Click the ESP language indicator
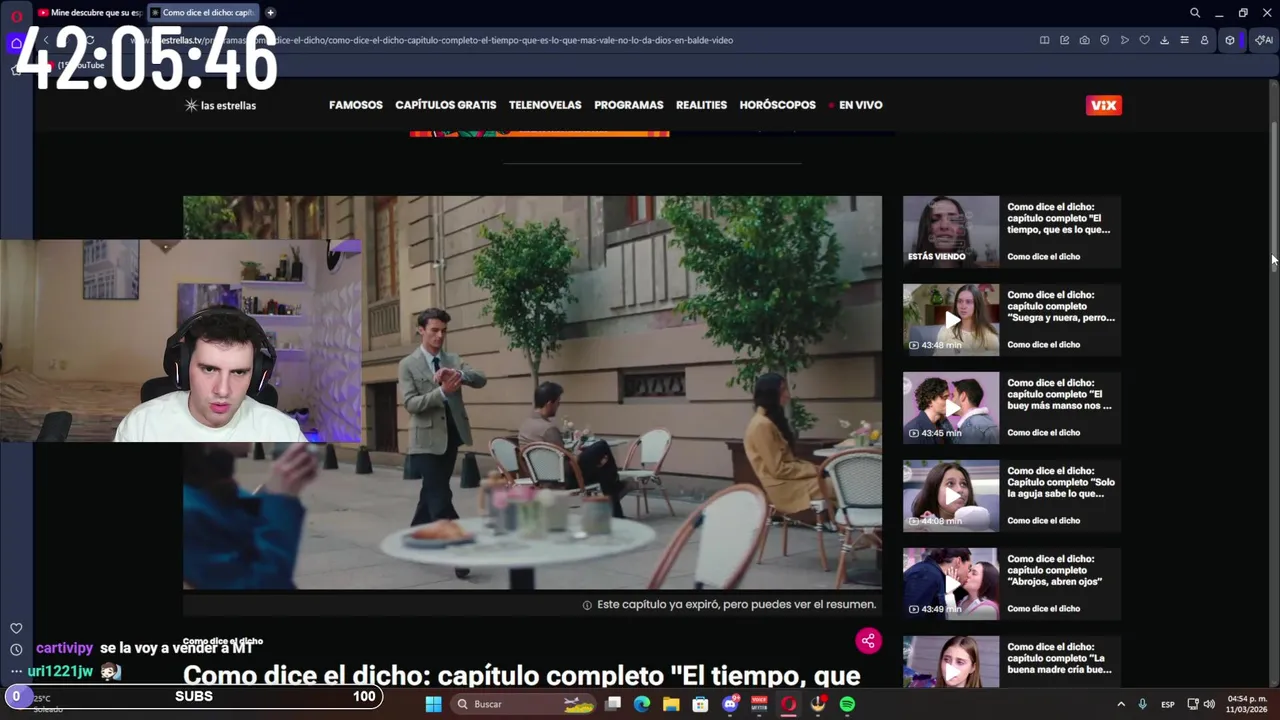The width and height of the screenshot is (1280, 720). [1167, 704]
